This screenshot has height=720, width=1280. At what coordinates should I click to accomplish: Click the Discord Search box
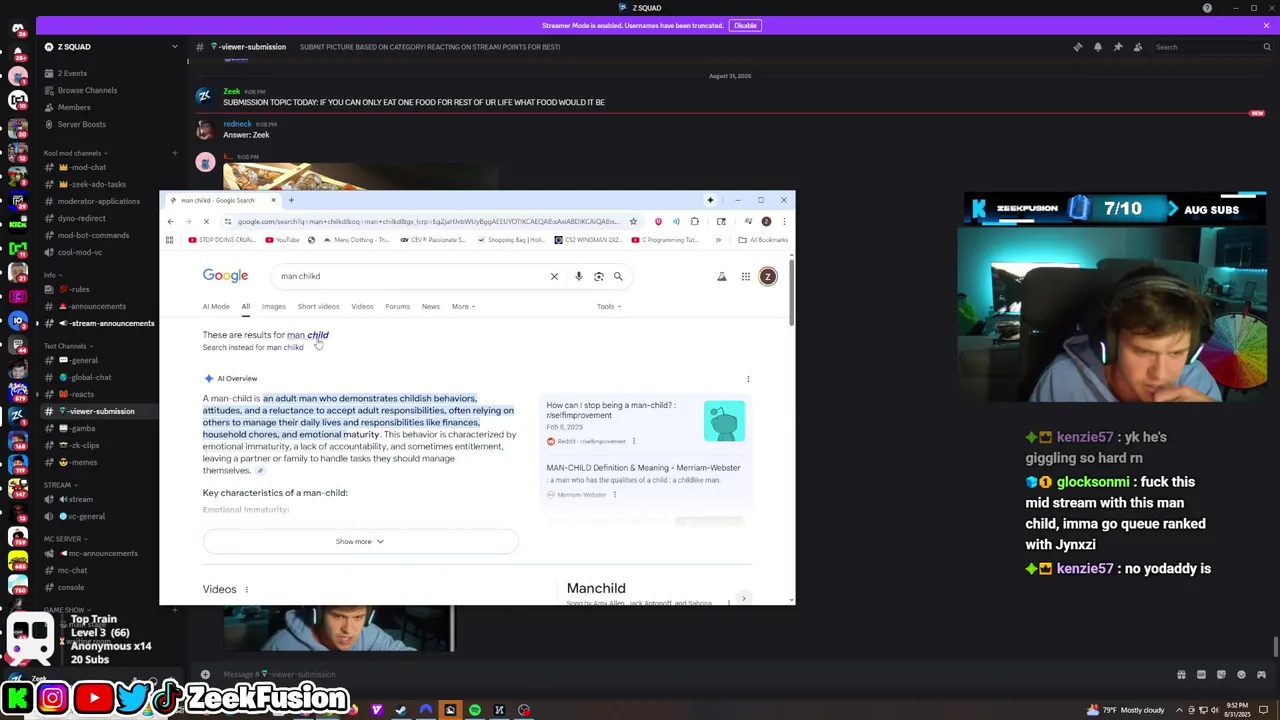tap(1212, 47)
